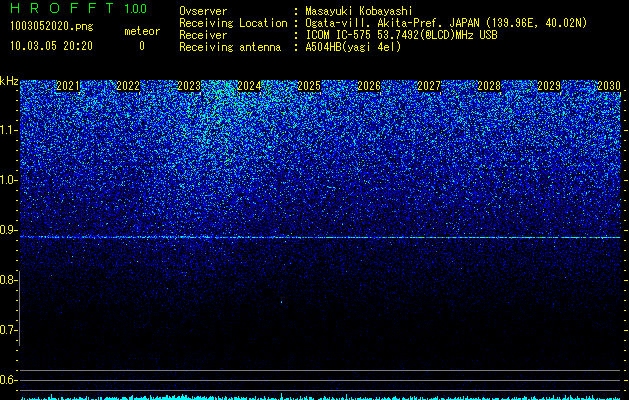Image resolution: width=629 pixels, height=400 pixels.
Task: Click the ICOM IC-575 receiver value
Action: coord(401,35)
